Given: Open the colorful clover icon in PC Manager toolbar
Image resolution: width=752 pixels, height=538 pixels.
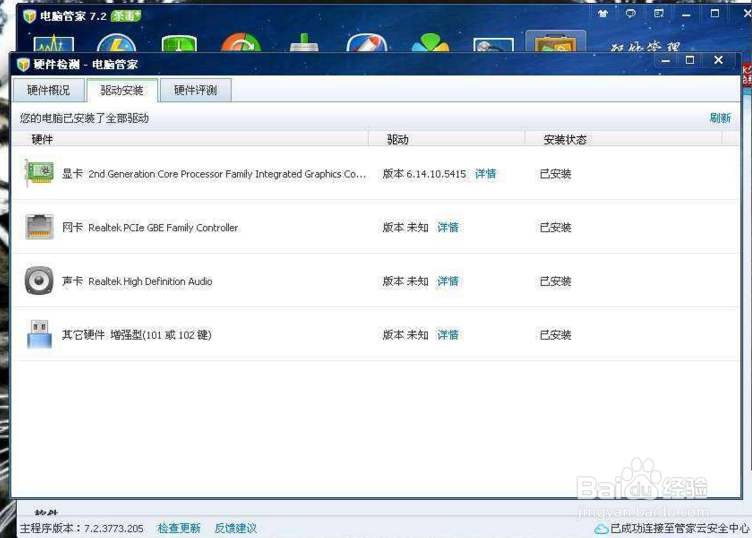Looking at the screenshot, I should coord(430,43).
